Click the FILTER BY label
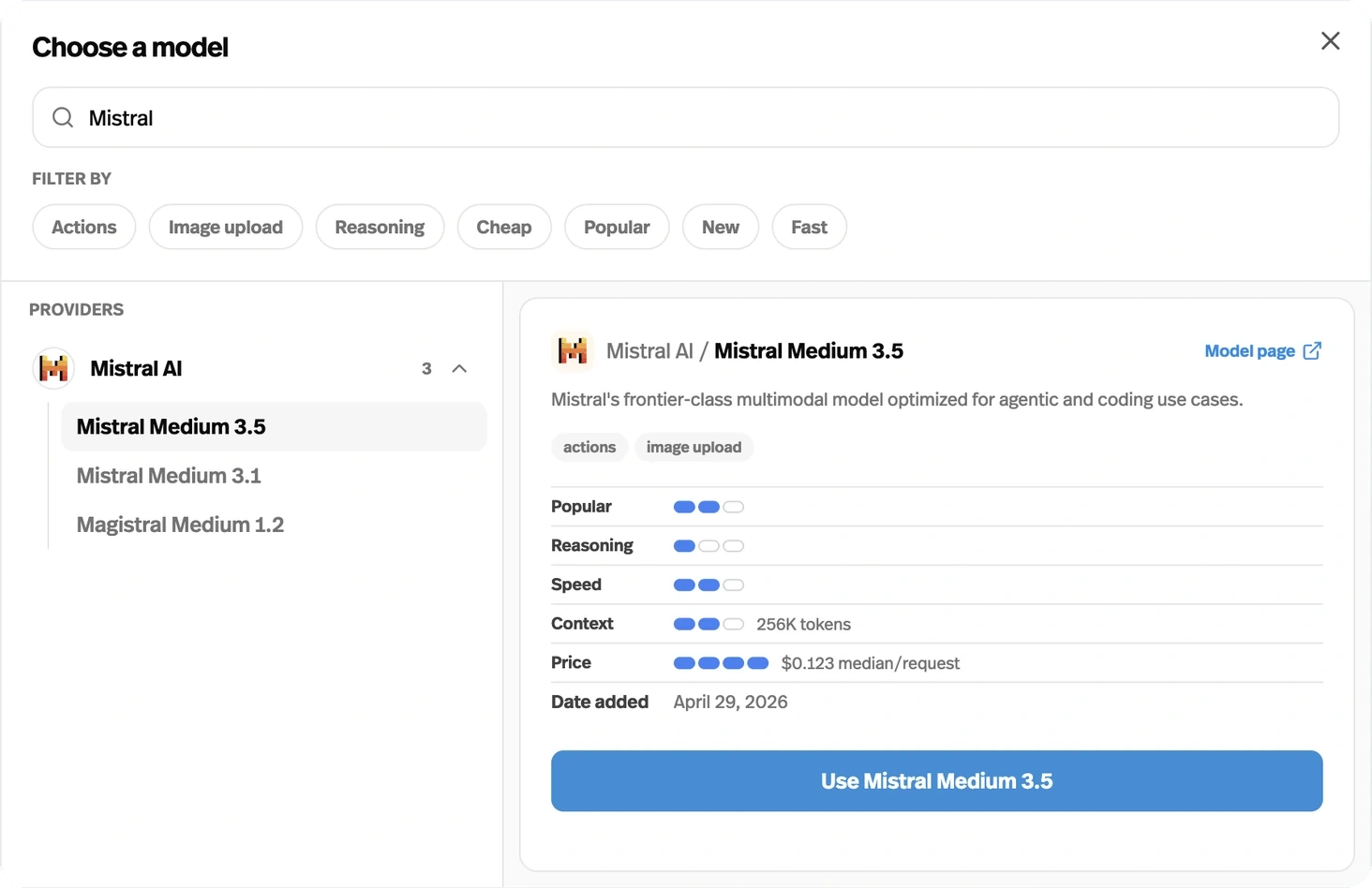 pos(71,178)
